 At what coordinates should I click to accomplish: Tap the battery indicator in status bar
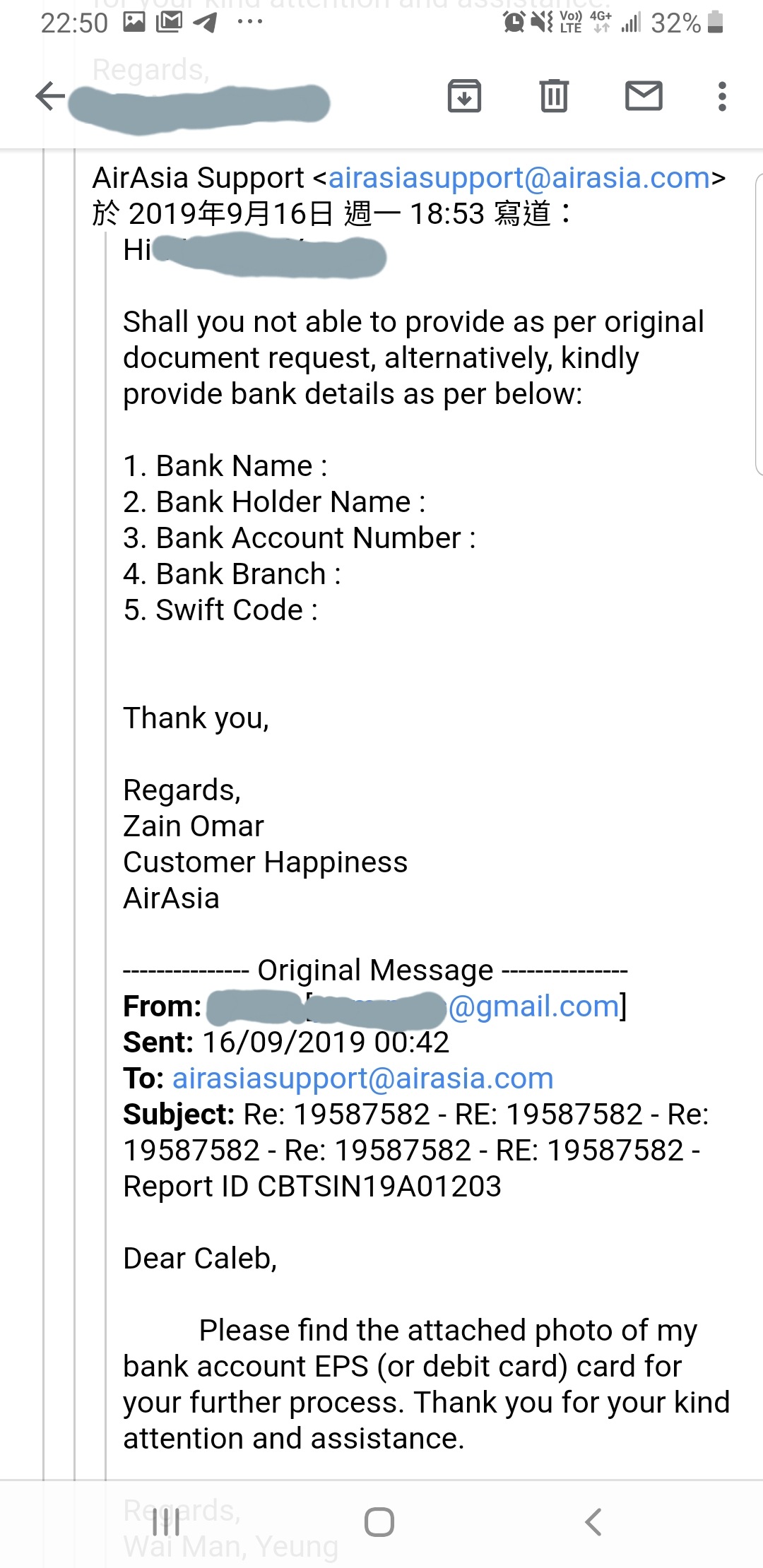(x=716, y=23)
